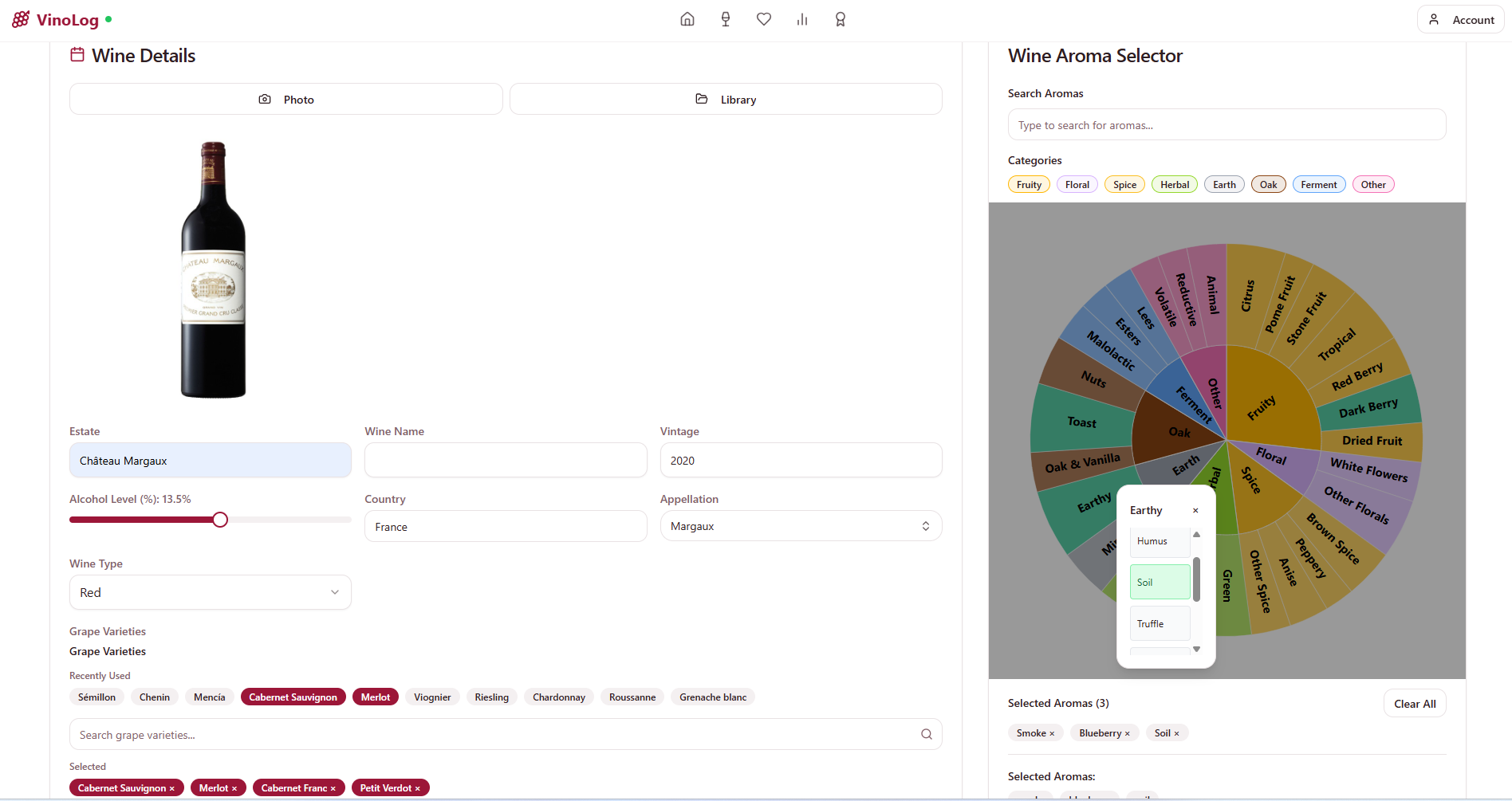
Task: Click the Earthy popup scrollbar down arrow
Action: (1196, 650)
